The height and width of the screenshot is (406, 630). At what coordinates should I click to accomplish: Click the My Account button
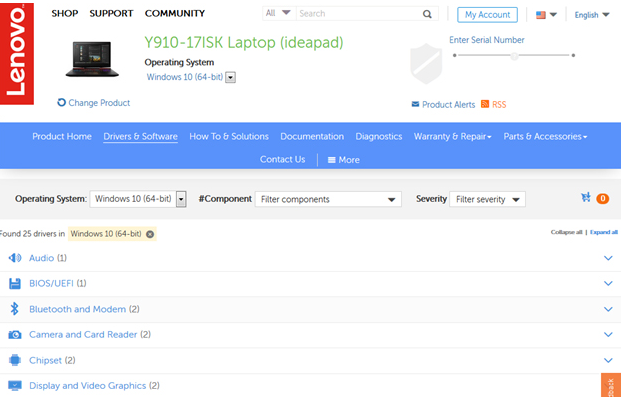coord(487,15)
